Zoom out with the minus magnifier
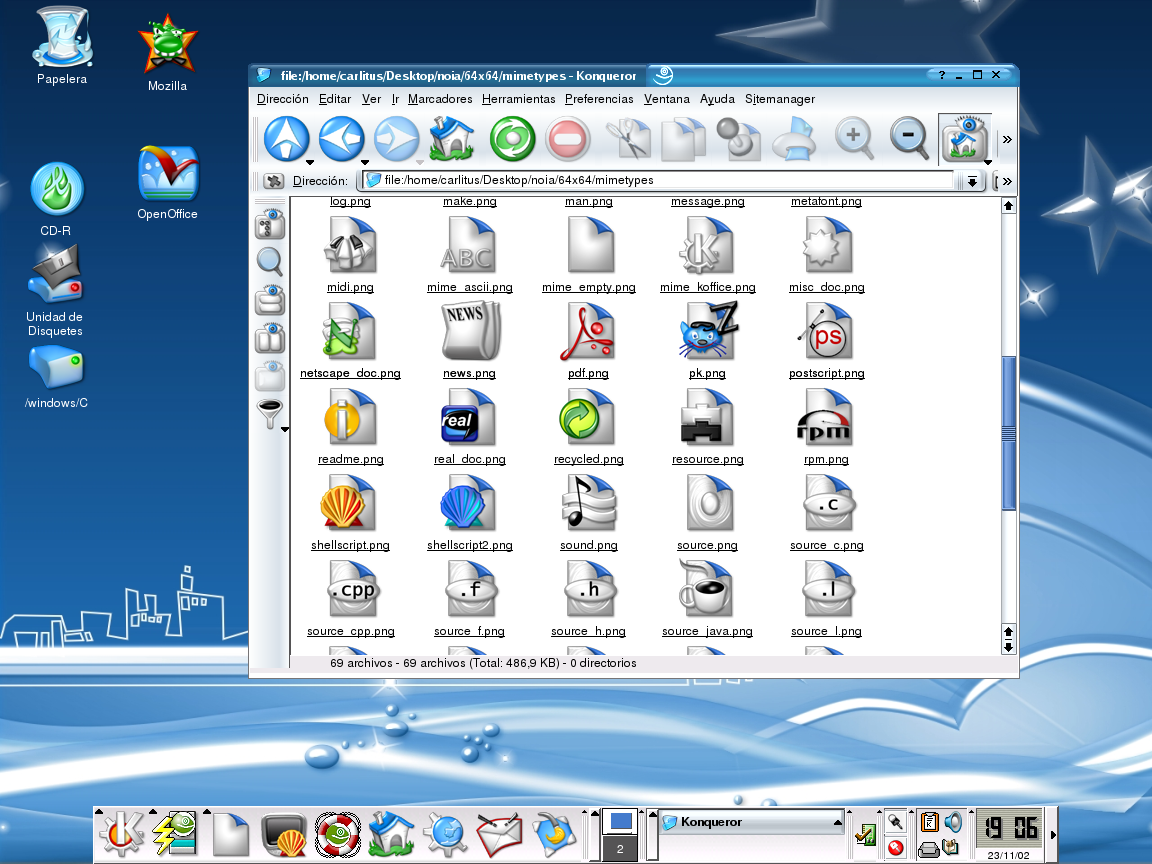This screenshot has height=864, width=1152. point(909,138)
